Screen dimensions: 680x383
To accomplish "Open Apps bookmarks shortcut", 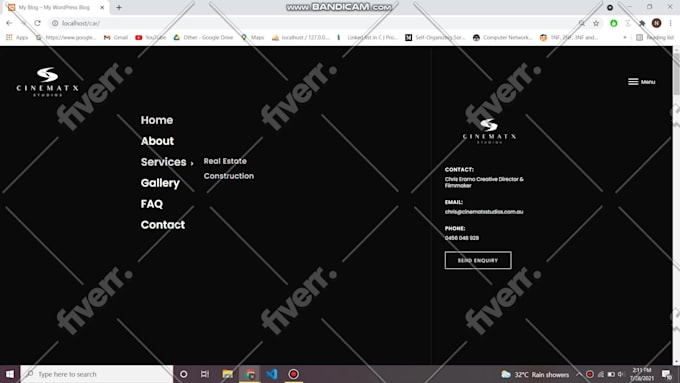I will click(x=17, y=37).
